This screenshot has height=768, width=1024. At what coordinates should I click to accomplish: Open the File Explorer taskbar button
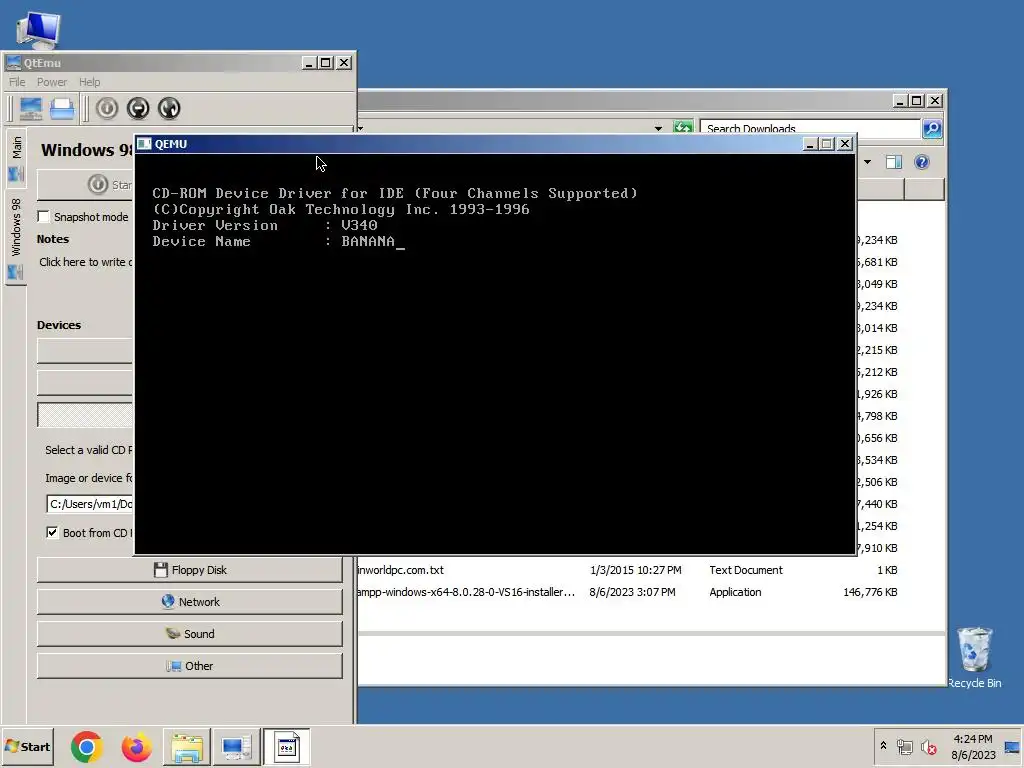pyautogui.click(x=187, y=747)
